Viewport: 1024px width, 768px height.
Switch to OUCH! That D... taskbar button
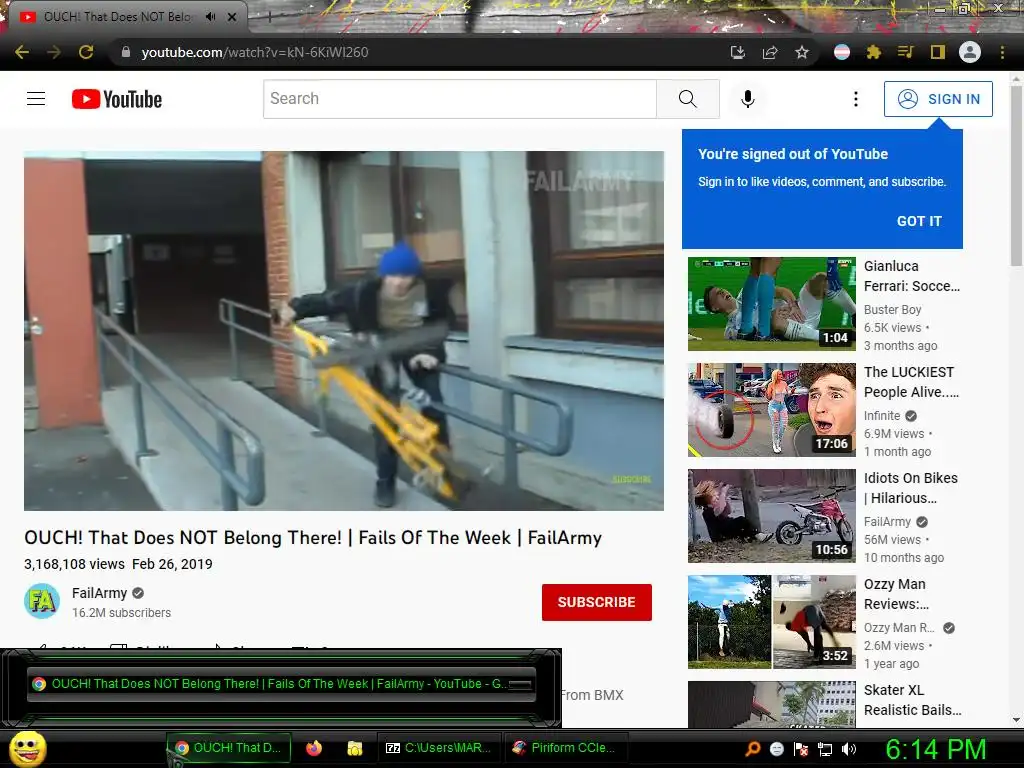(x=228, y=748)
